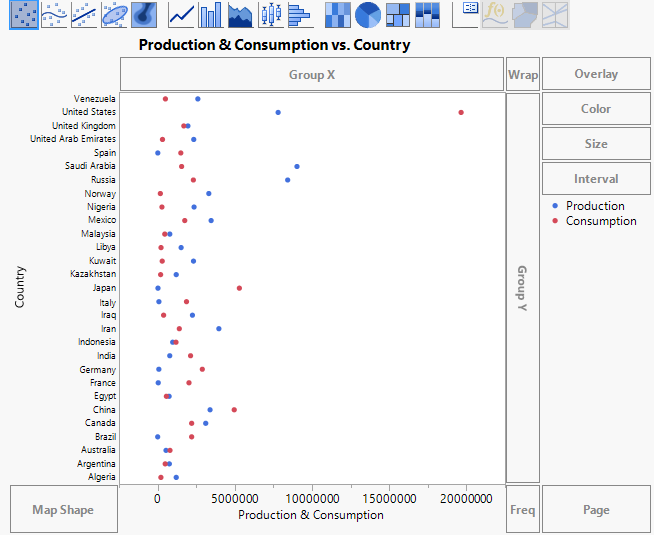
Task: Select the Bar chart element
Action: tap(211, 14)
